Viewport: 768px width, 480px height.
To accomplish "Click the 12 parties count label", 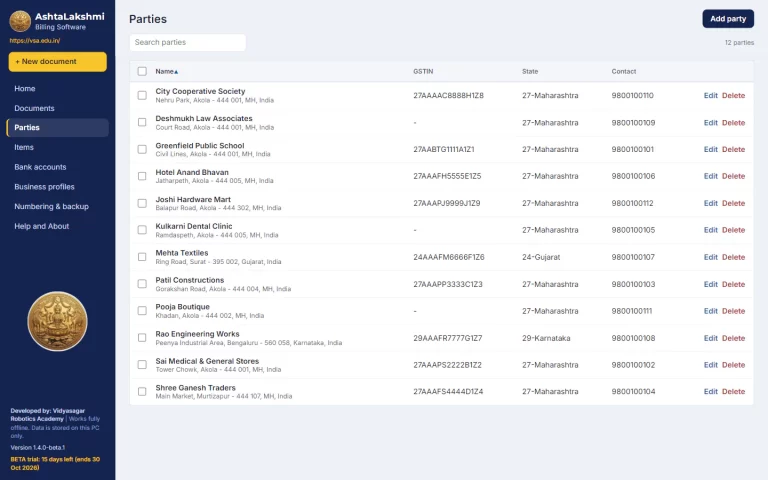I will 739,43.
